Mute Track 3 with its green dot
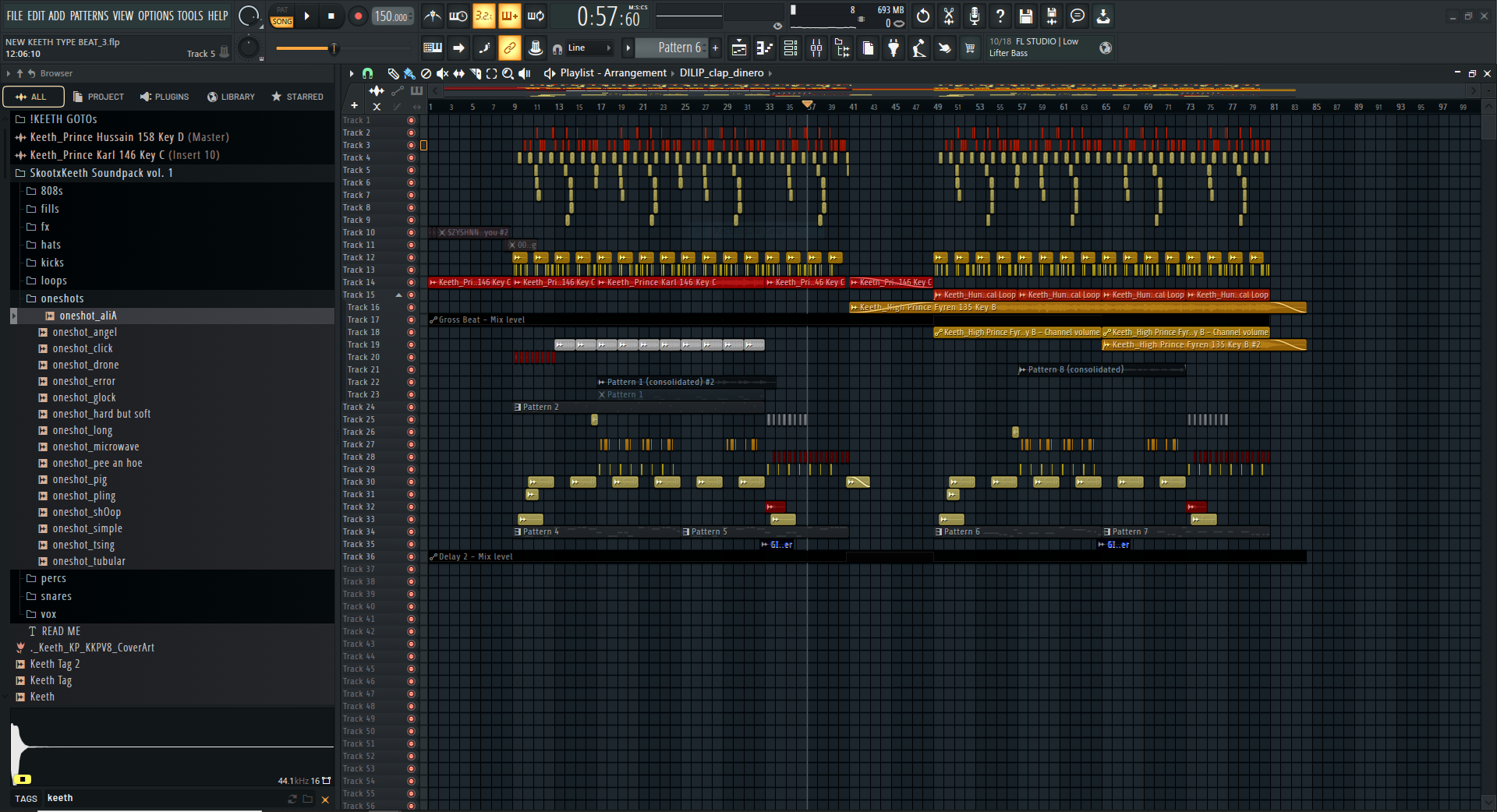Screen dimensions: 1497x812 (x=411, y=145)
